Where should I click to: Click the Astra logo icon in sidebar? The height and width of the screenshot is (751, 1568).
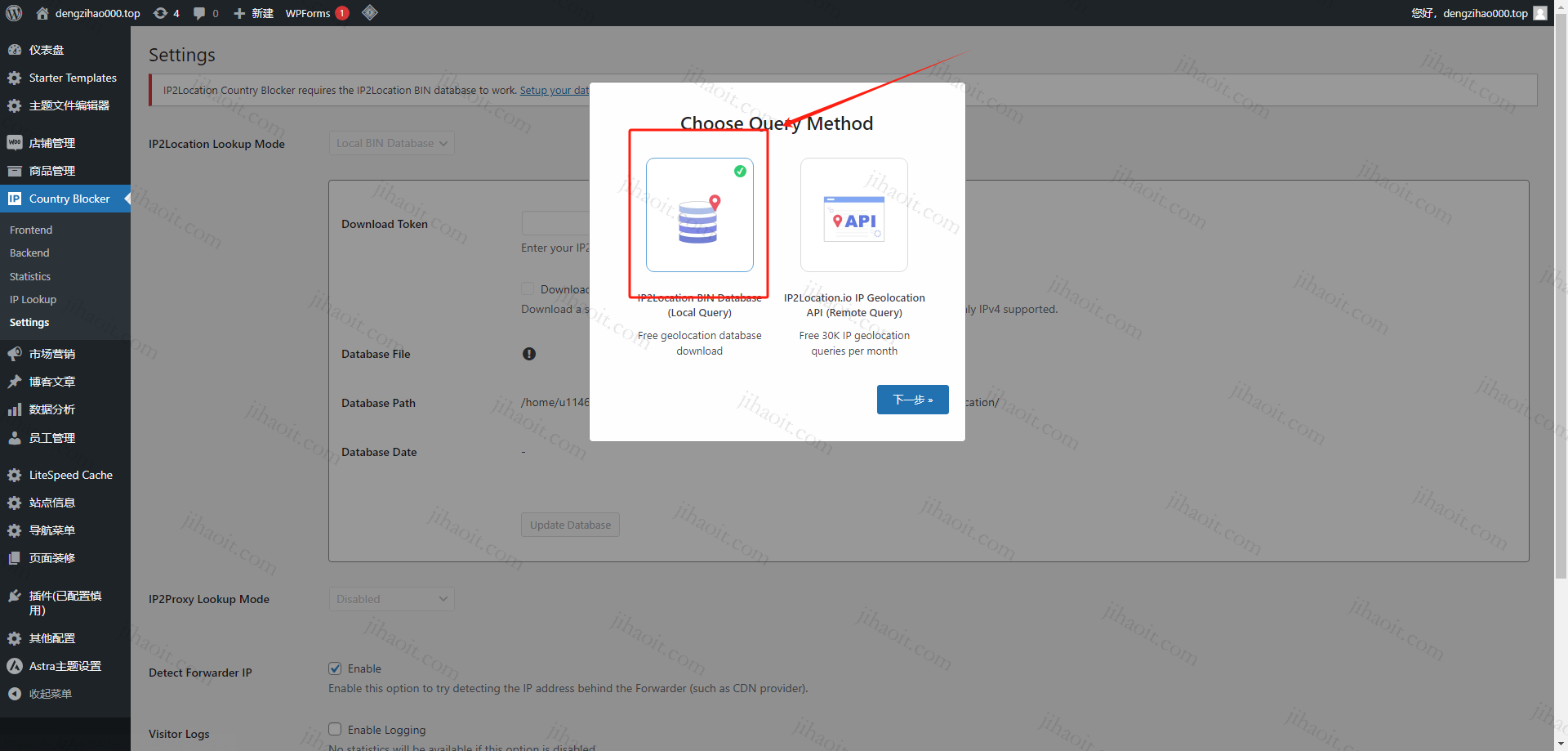[15, 666]
